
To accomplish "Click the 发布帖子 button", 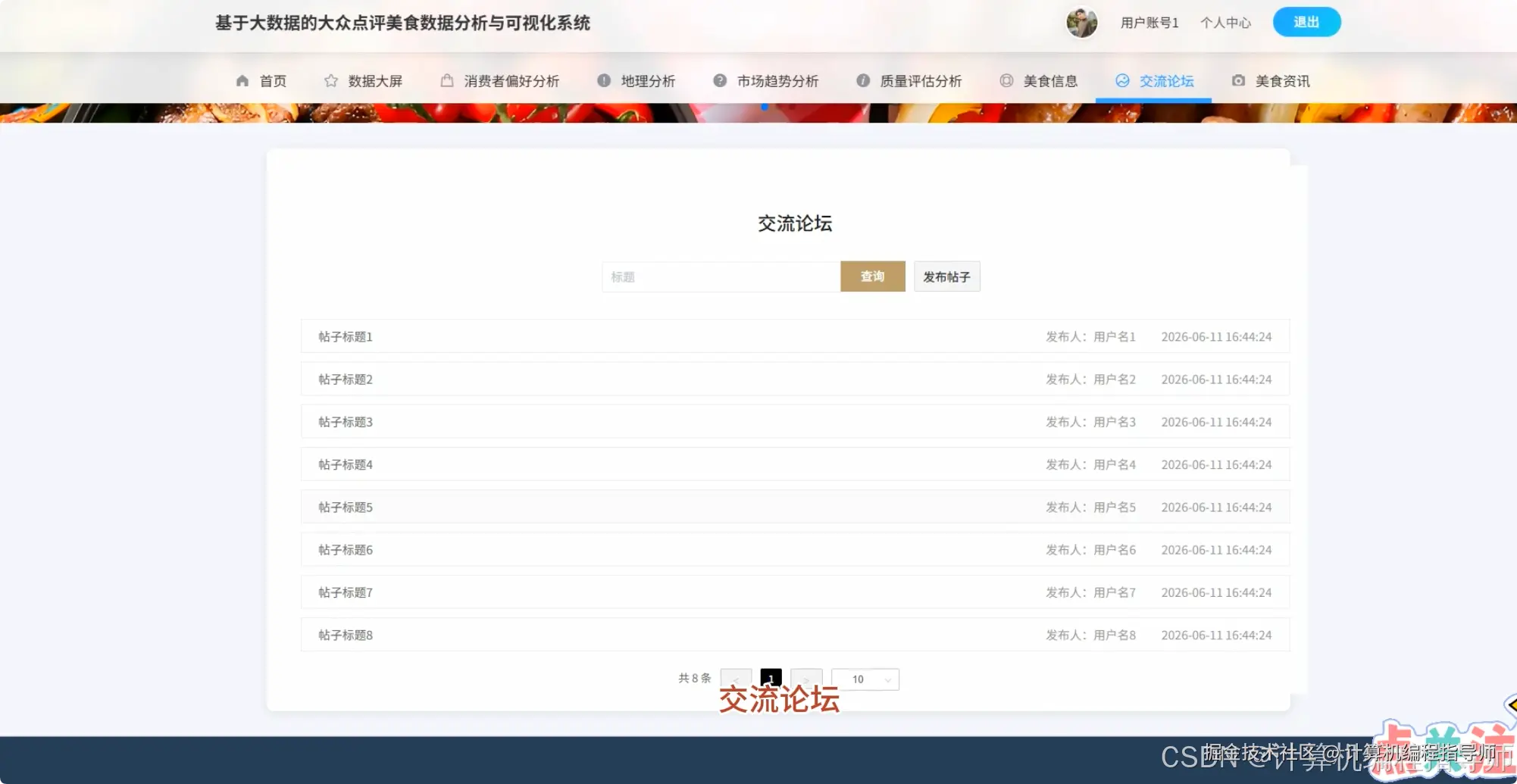I will click(946, 276).
